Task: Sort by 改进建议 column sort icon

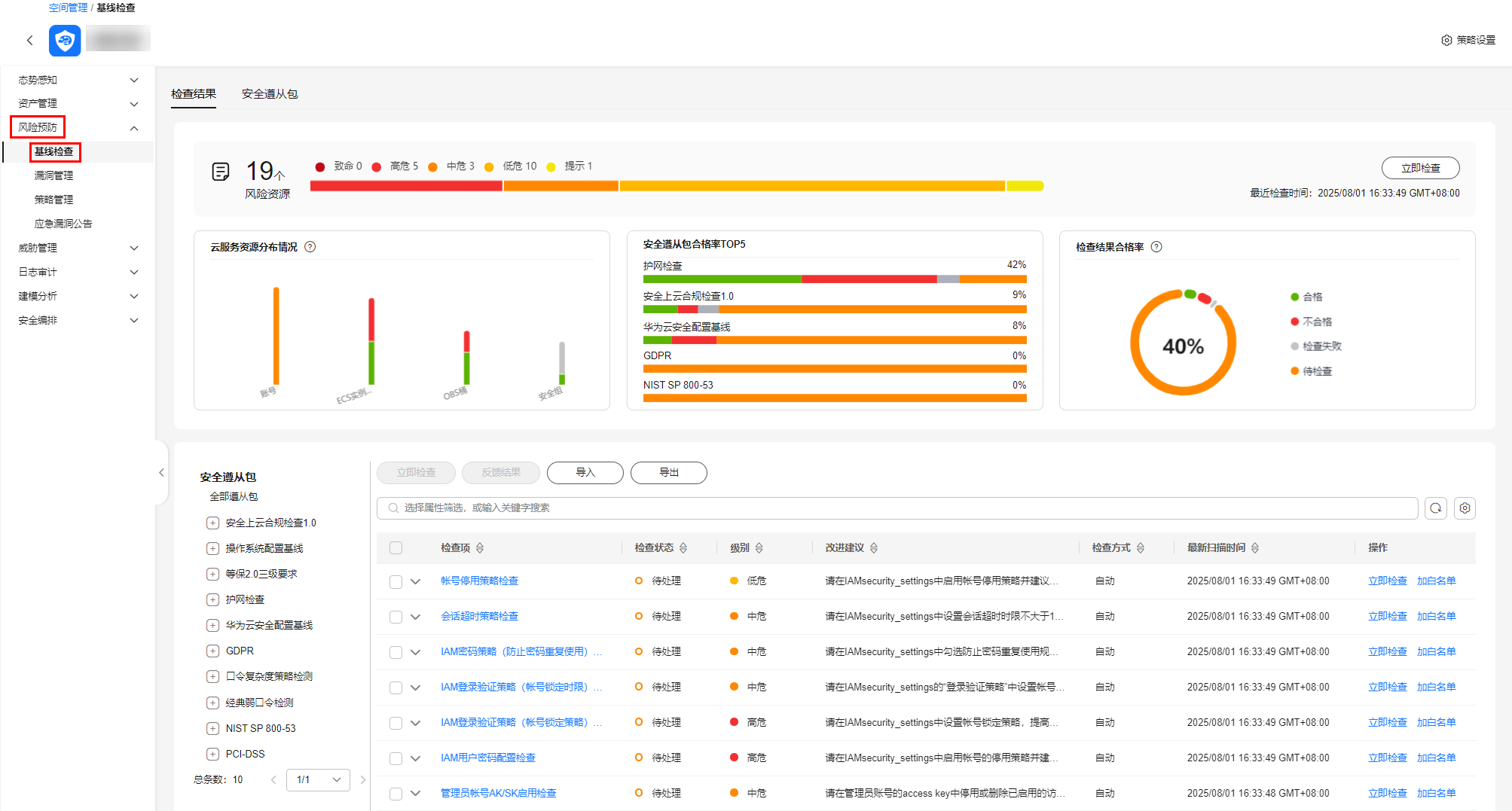Action: [x=874, y=548]
